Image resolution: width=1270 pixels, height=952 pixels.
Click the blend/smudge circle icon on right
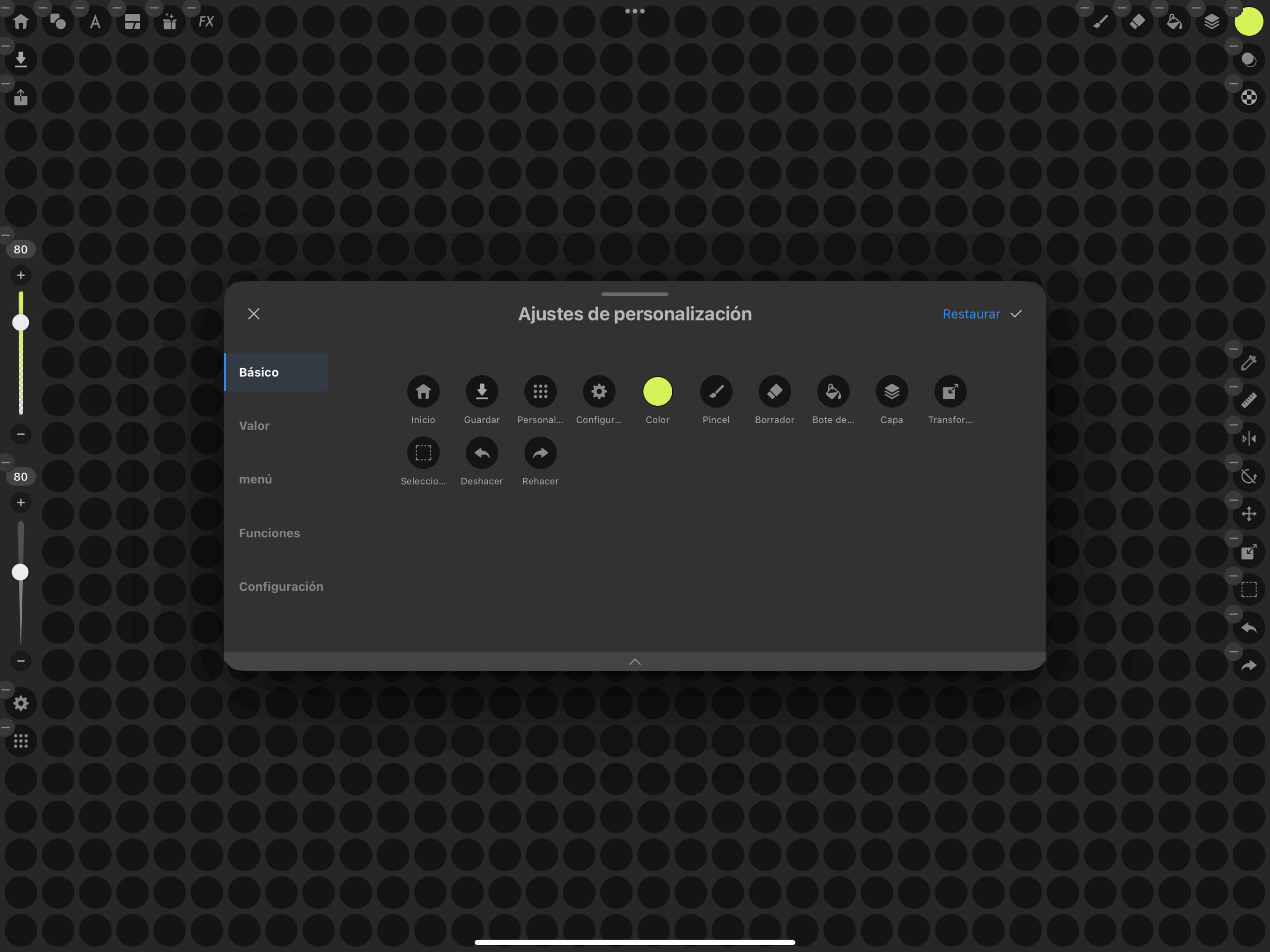[1249, 60]
